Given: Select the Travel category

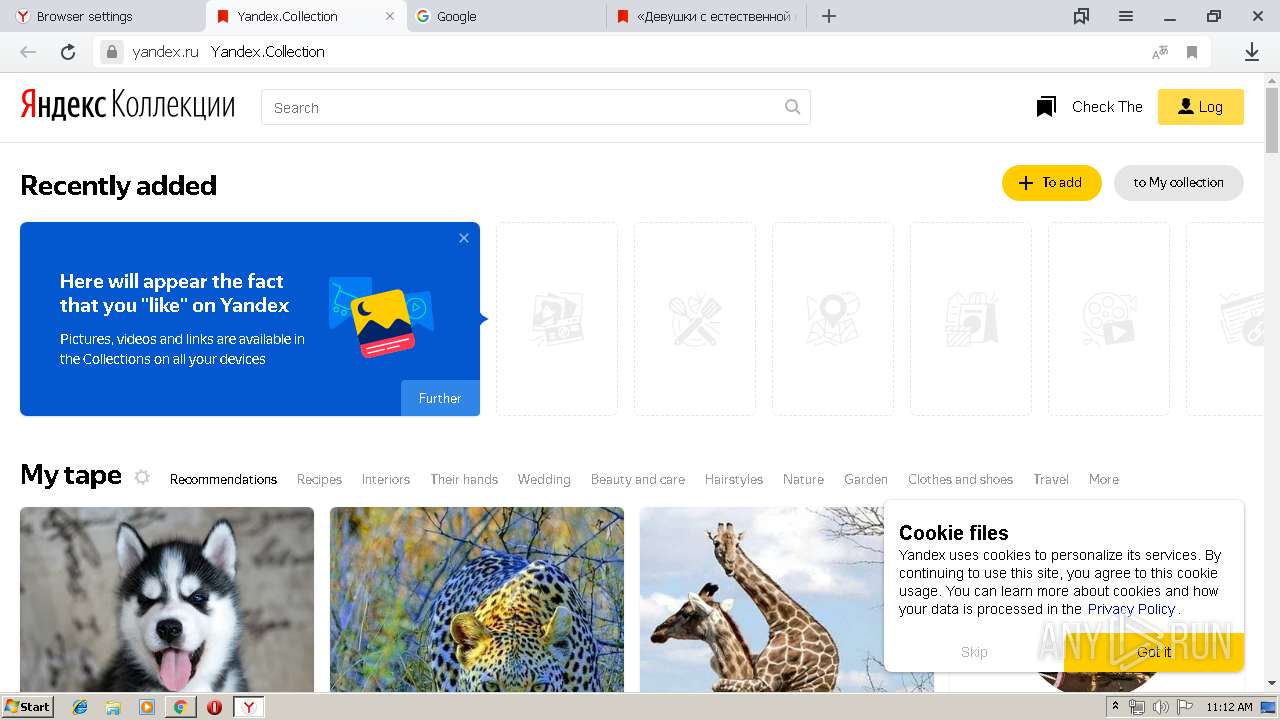Looking at the screenshot, I should point(1051,479).
